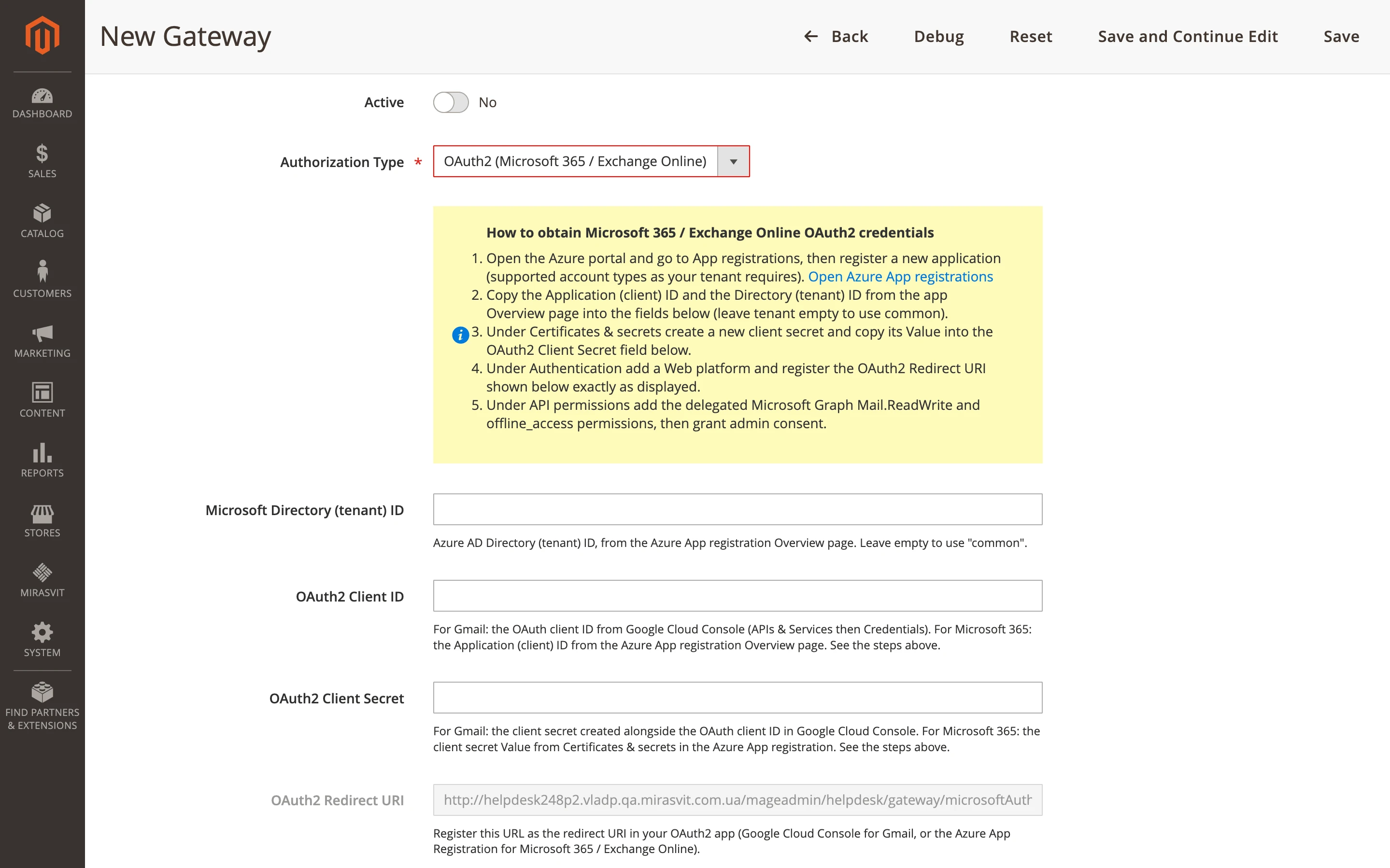This screenshot has width=1390, height=868.
Task: Click 'Azure AD Directory (tenant) ID' hint text
Action: [730, 543]
